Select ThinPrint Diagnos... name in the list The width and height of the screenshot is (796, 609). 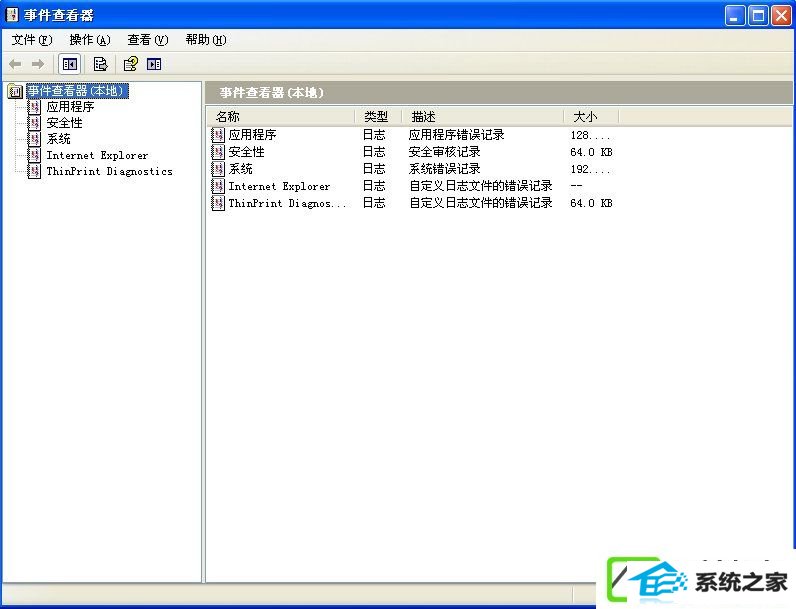(287, 204)
